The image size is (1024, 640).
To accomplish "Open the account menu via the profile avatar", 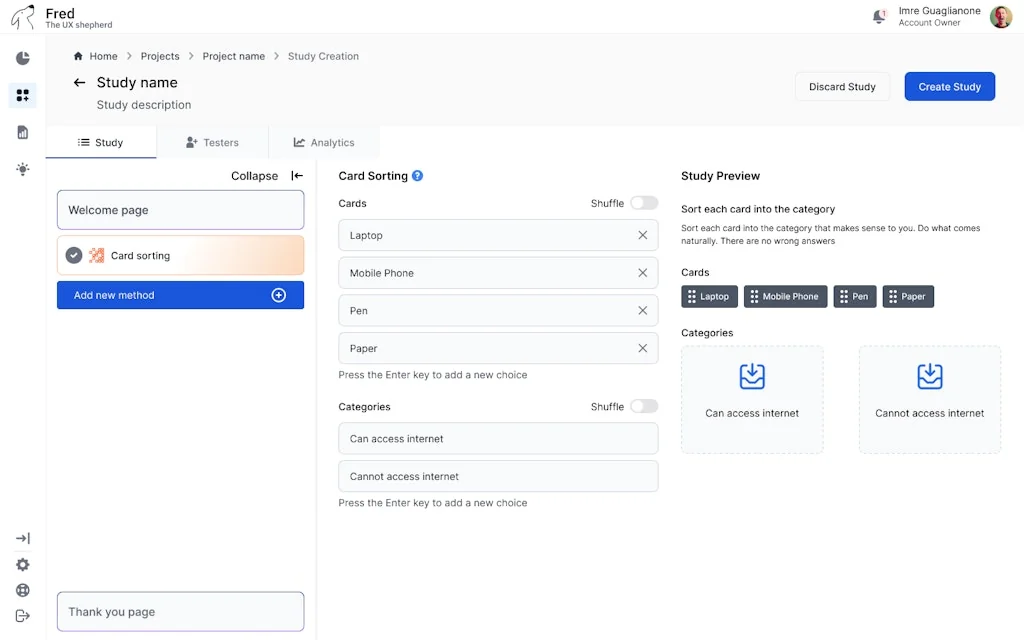I will click(x=1000, y=16).
